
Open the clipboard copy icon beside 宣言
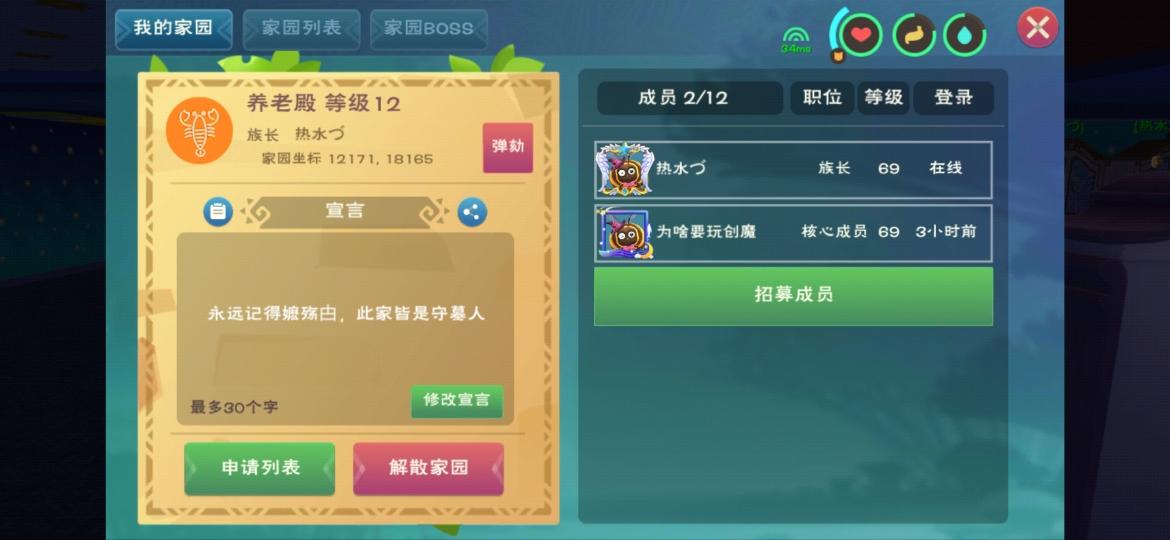[x=218, y=212]
